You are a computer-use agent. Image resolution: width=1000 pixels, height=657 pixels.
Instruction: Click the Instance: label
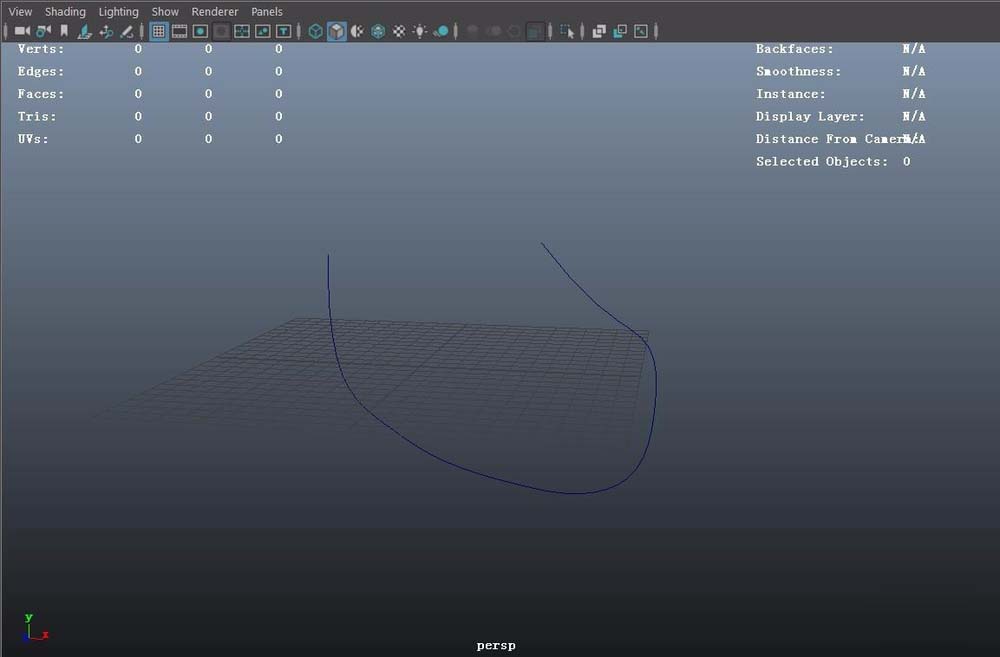791,94
